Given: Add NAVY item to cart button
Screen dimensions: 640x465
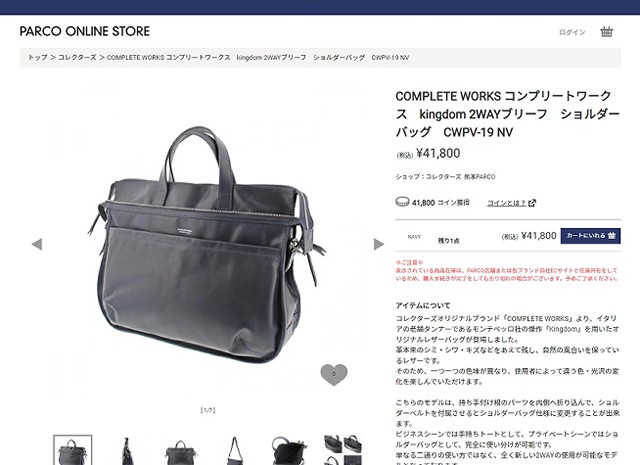Looking at the screenshot, I should [590, 236].
